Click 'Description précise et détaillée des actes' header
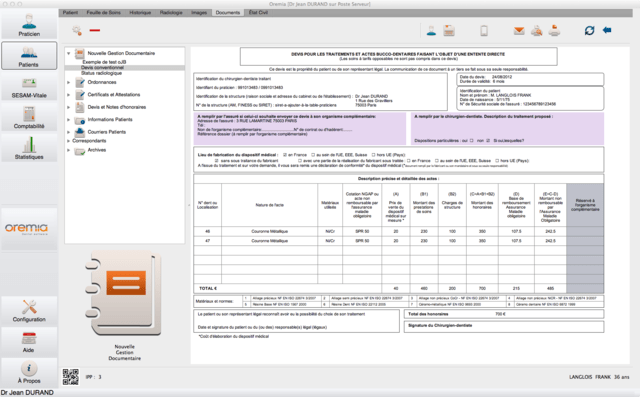Viewport: 640px width, 397px height. (x=398, y=179)
